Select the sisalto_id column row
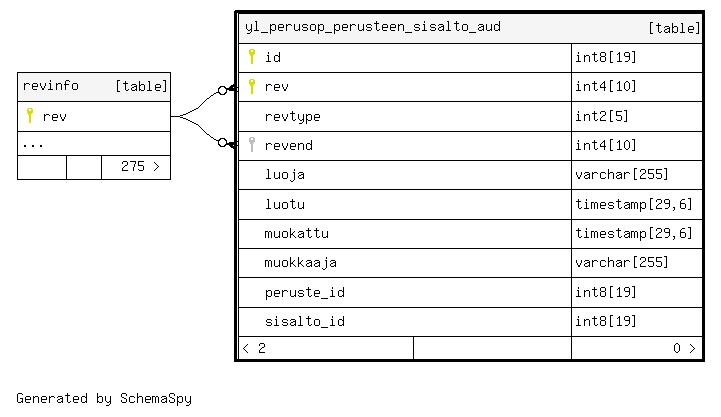721x417 pixels. pyautogui.click(x=470, y=322)
